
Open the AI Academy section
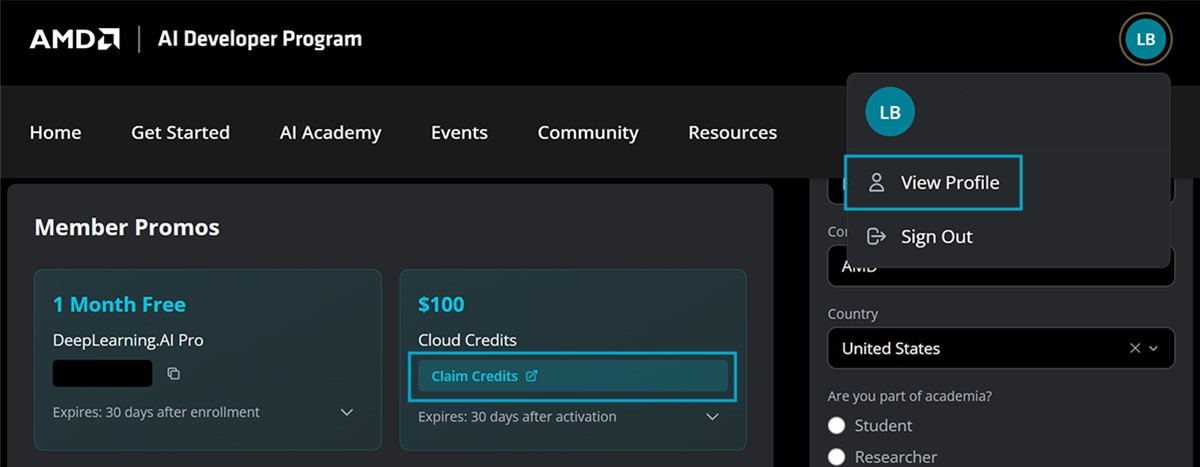[x=330, y=132]
